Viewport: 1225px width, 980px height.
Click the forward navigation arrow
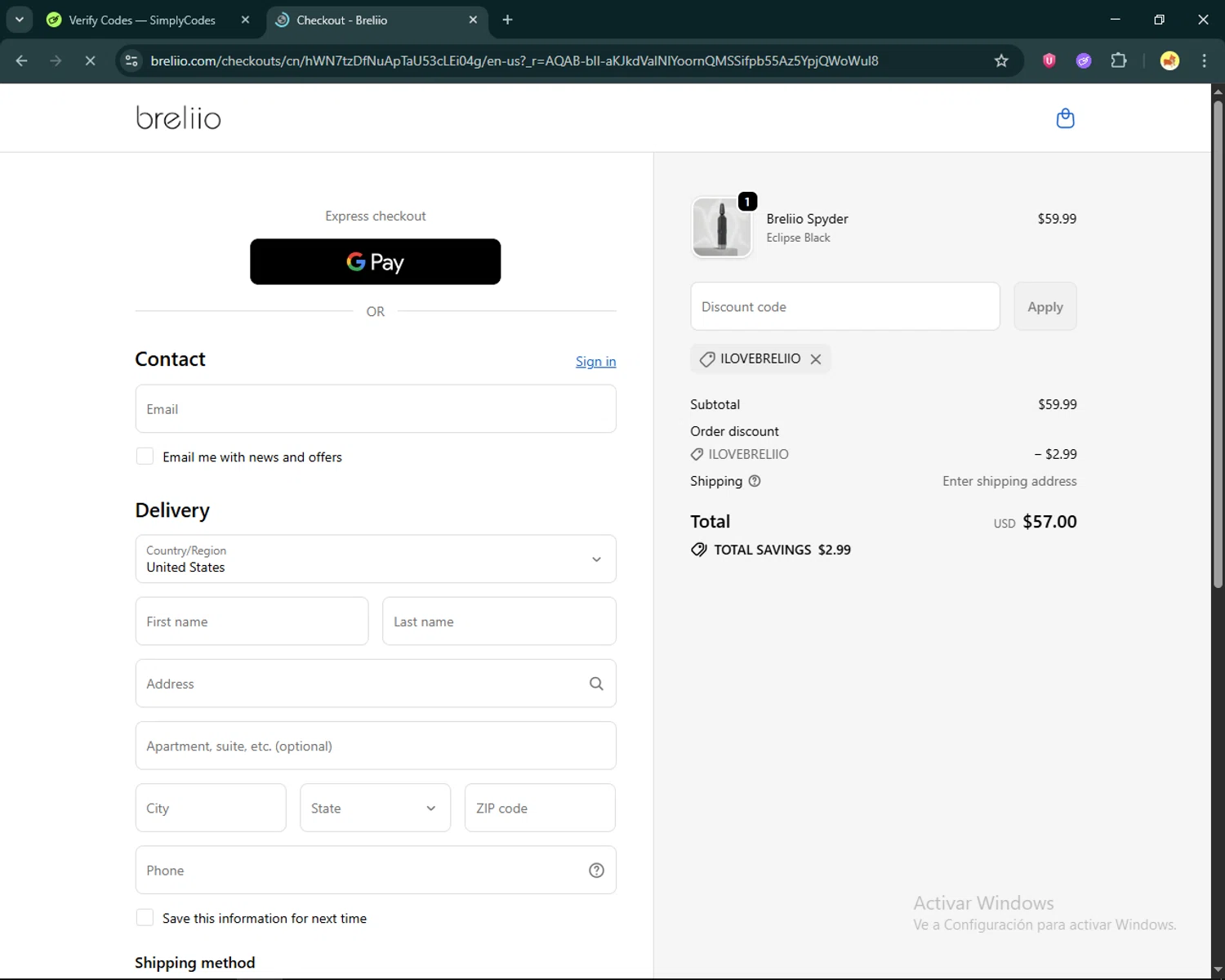[x=56, y=60]
